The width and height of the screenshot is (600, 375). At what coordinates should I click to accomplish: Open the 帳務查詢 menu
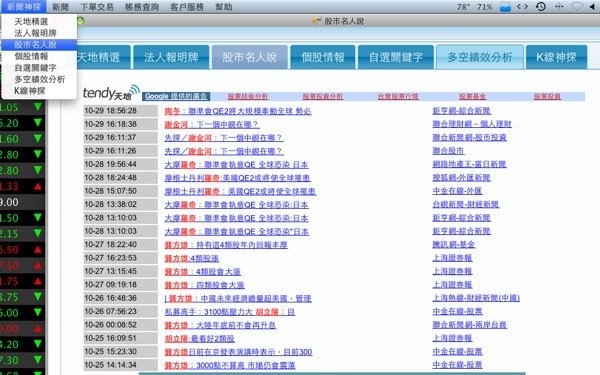142,7
